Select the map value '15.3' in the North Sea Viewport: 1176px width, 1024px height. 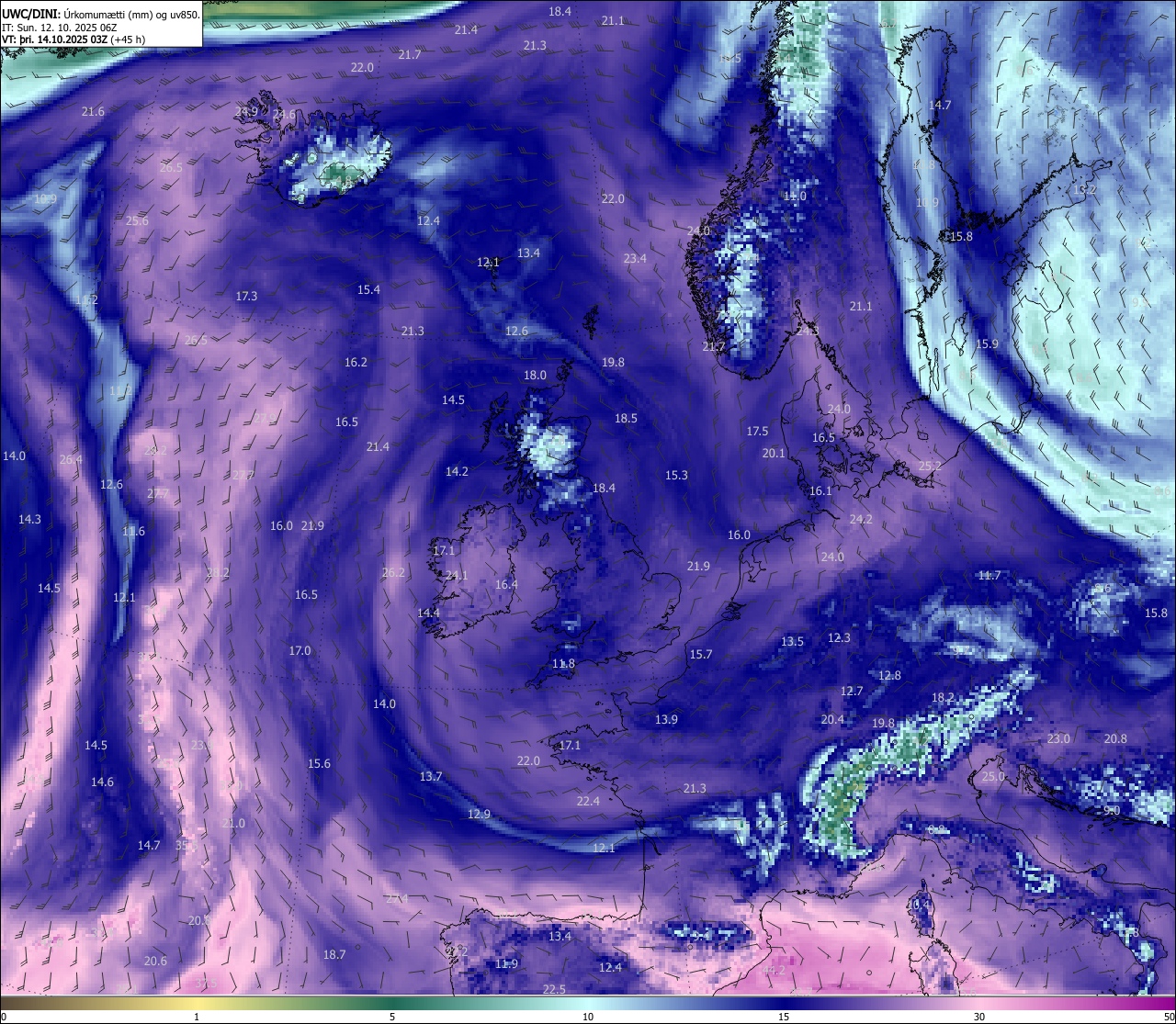(x=676, y=476)
